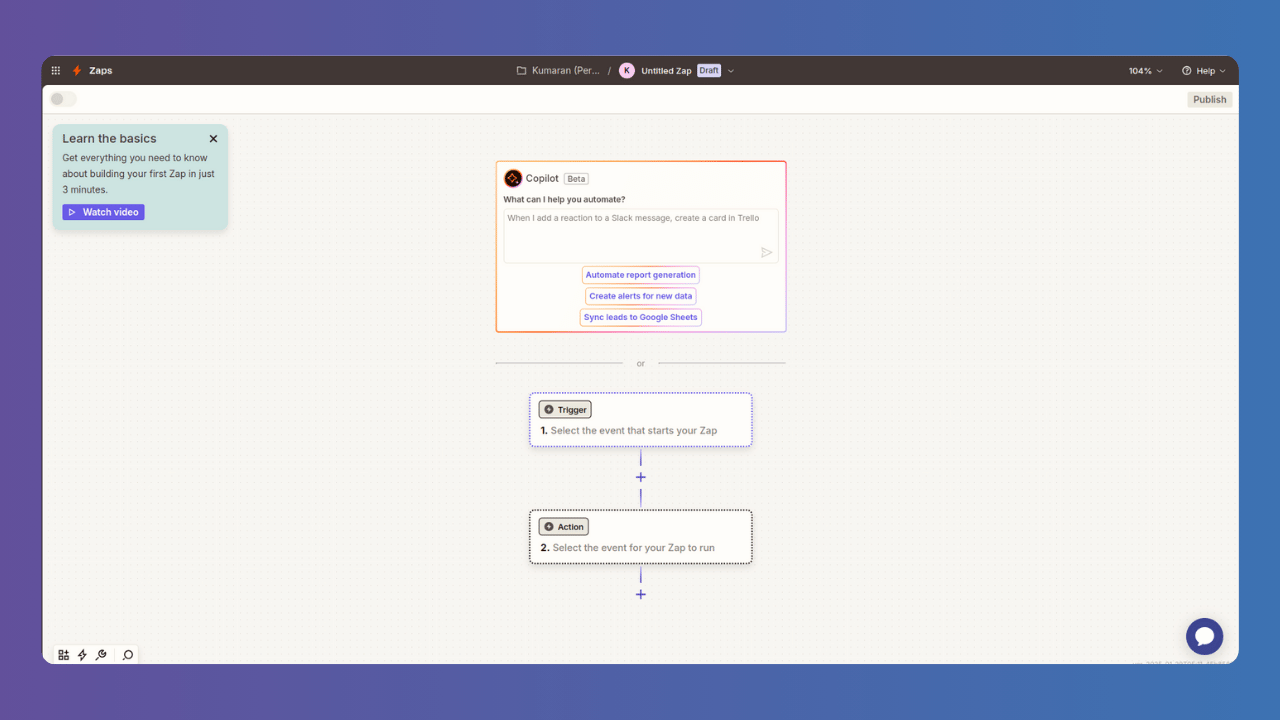Click the Trigger step badge
The image size is (1280, 720).
tap(565, 410)
